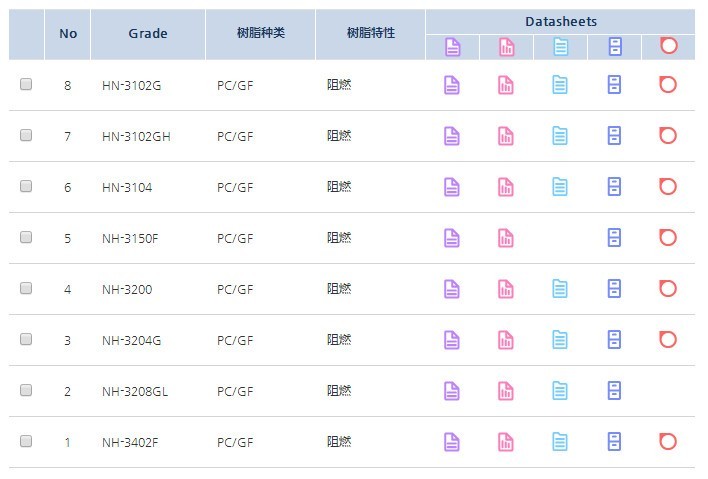The image size is (708, 479).
Task: Click grade name HN-3102GH
Action: click(136, 136)
